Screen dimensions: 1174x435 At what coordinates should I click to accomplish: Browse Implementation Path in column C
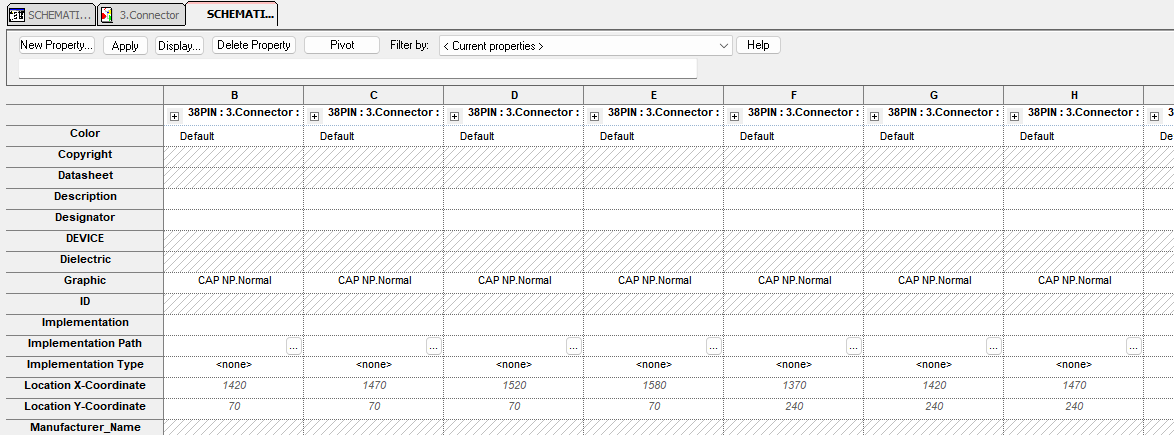[x=434, y=346]
